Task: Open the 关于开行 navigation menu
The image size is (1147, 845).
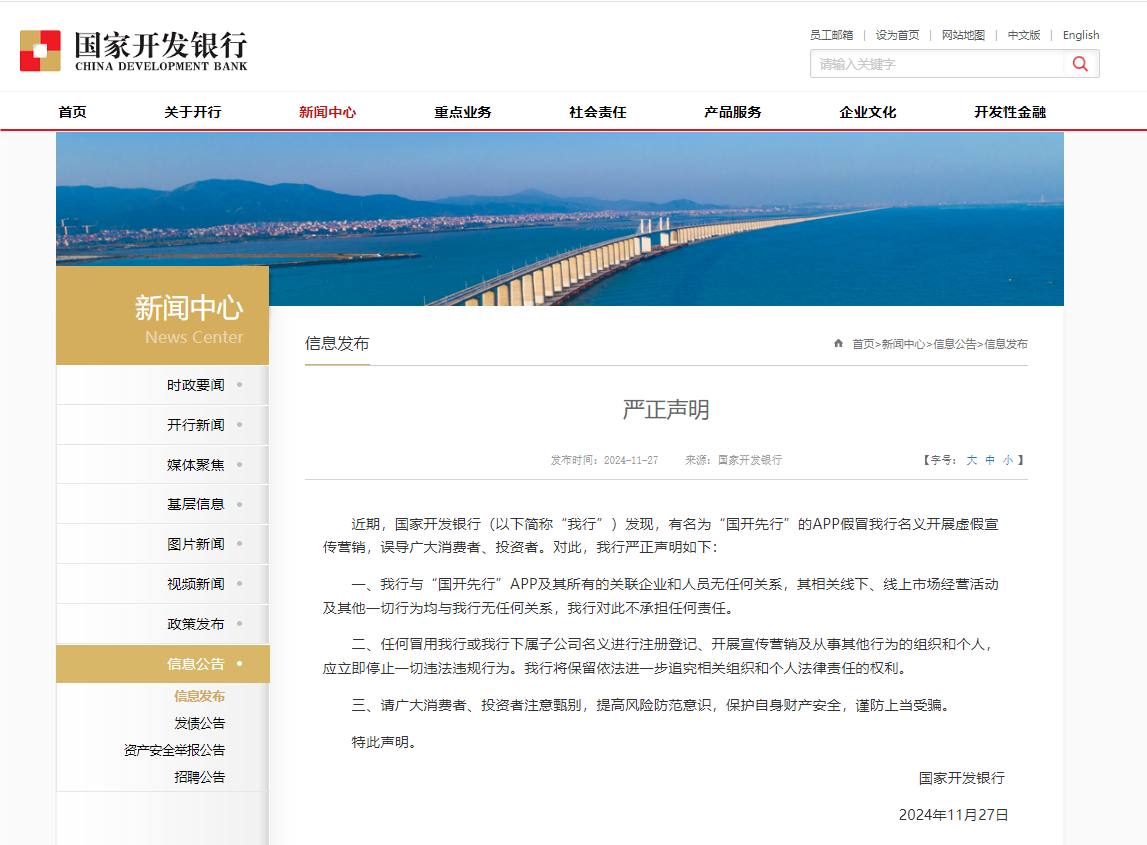Action: coord(193,112)
